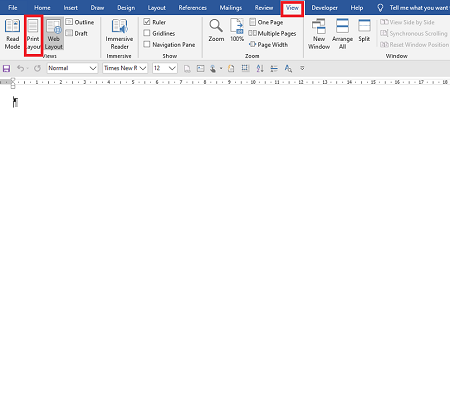Image resolution: width=450 pixels, height=415 pixels.
Task: Save the document with the purple disk icon
Action: (6, 69)
